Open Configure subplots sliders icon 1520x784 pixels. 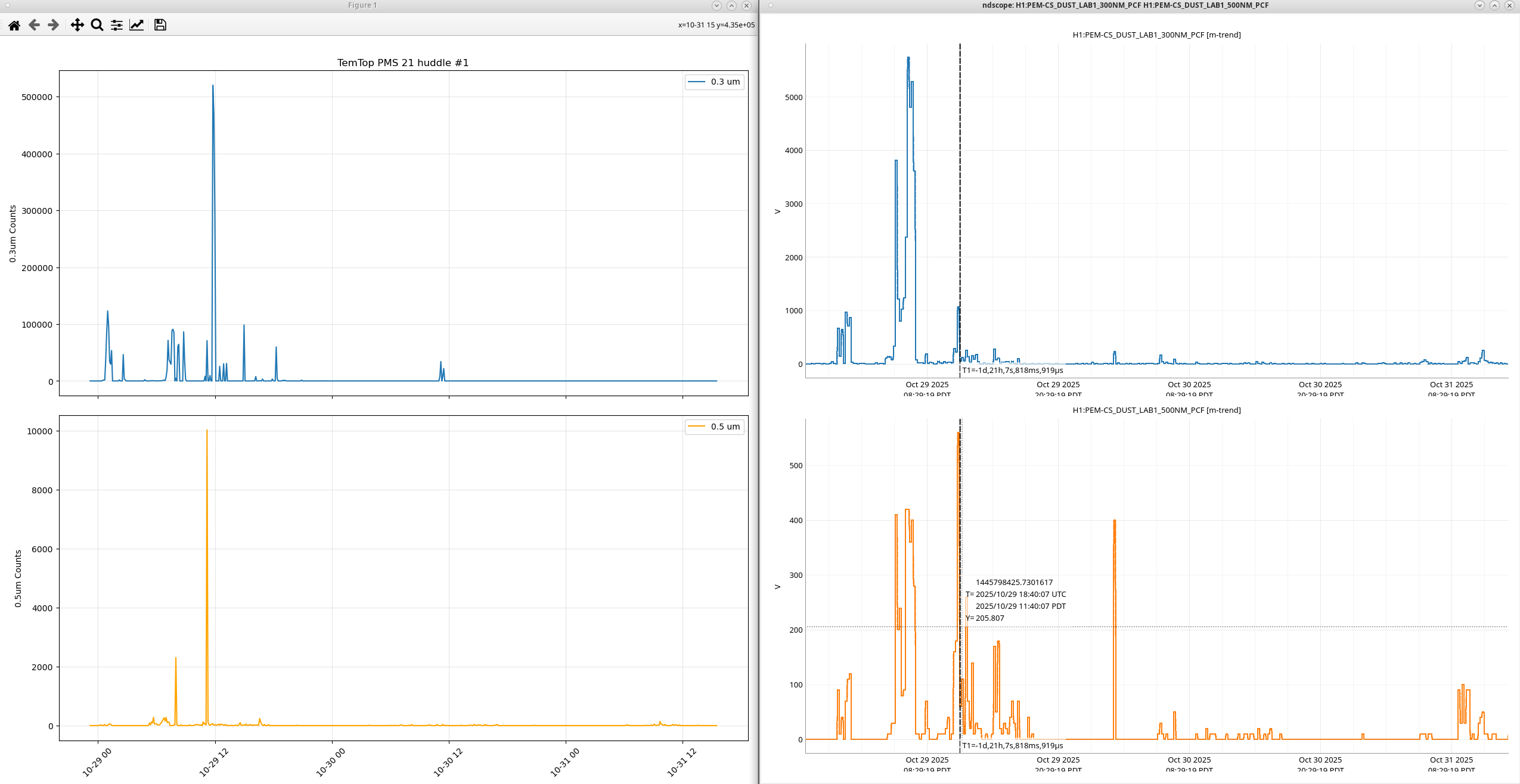117,25
